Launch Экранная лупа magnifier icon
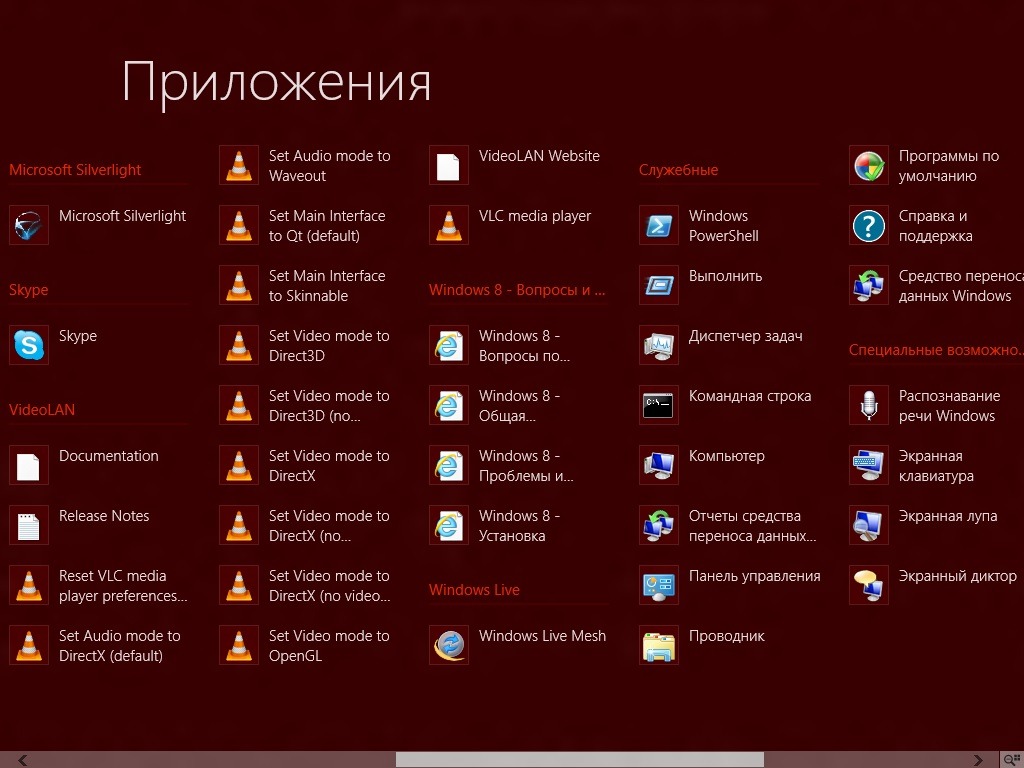Image resolution: width=1024 pixels, height=768 pixels. coord(869,525)
